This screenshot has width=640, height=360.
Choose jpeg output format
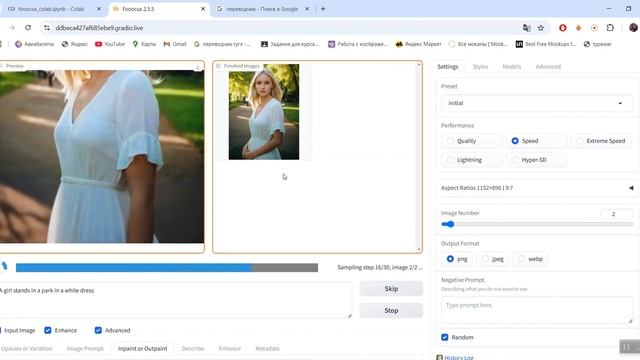pyautogui.click(x=493, y=259)
